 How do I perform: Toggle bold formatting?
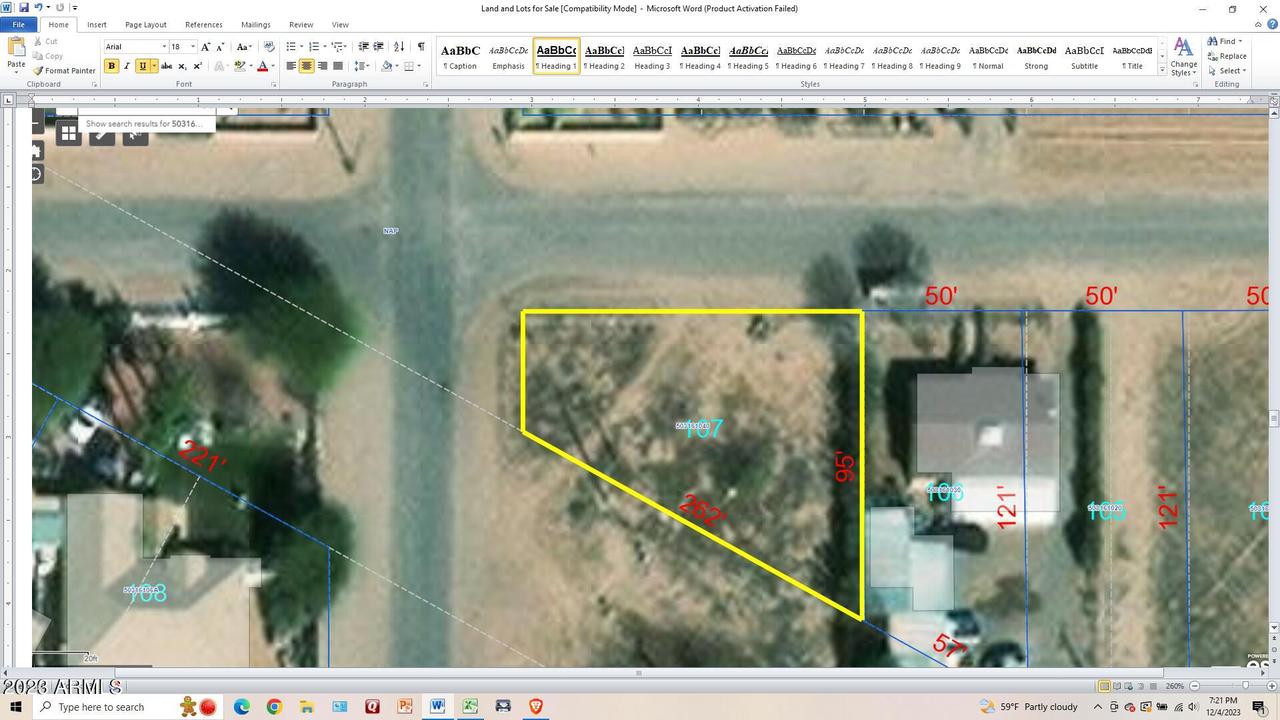111,66
